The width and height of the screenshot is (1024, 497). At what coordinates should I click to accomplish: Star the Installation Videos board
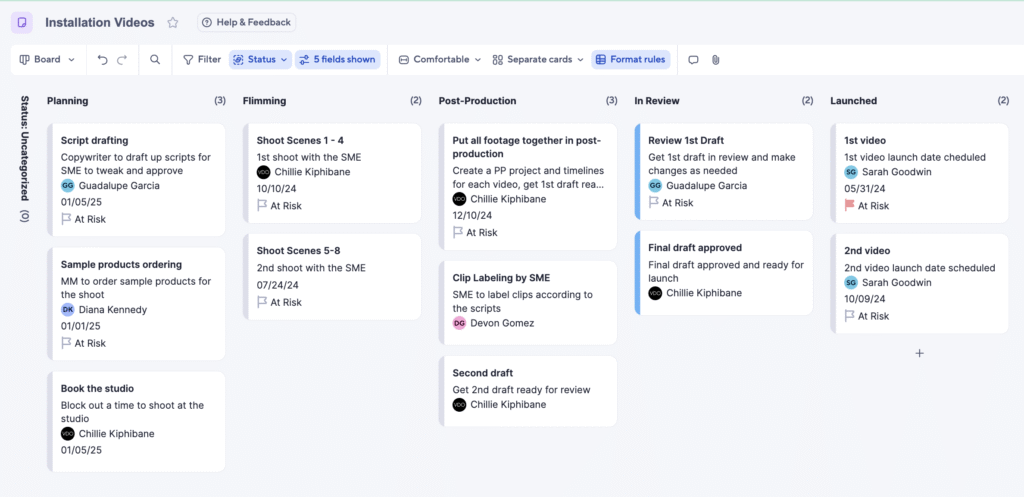pos(173,22)
